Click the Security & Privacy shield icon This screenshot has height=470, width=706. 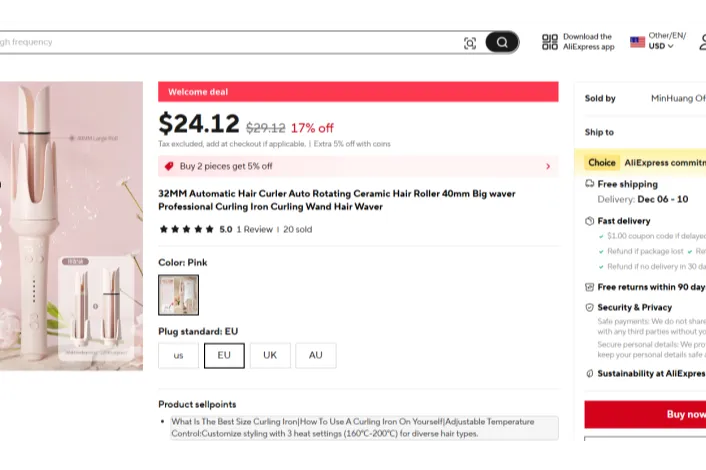pos(589,307)
